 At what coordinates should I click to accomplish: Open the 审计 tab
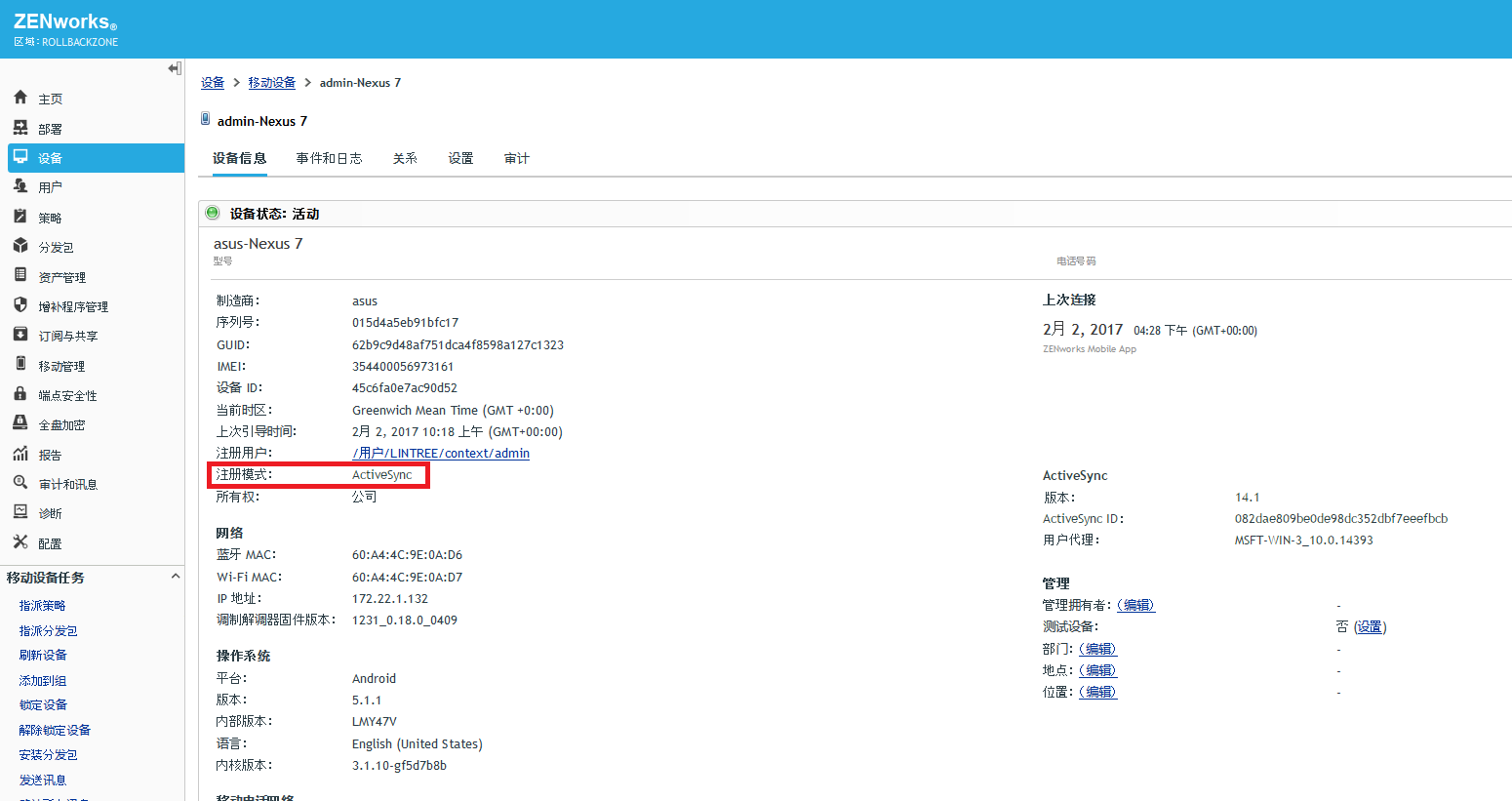[x=517, y=158]
